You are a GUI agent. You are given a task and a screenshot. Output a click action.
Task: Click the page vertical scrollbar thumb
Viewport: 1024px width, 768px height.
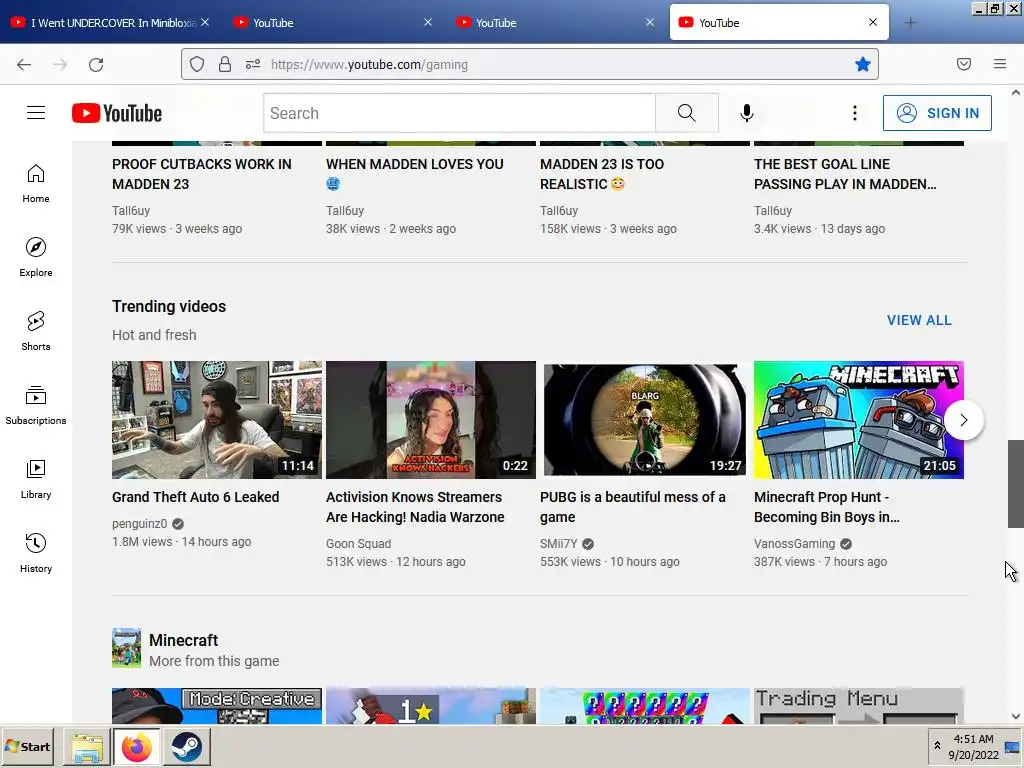coord(1016,484)
